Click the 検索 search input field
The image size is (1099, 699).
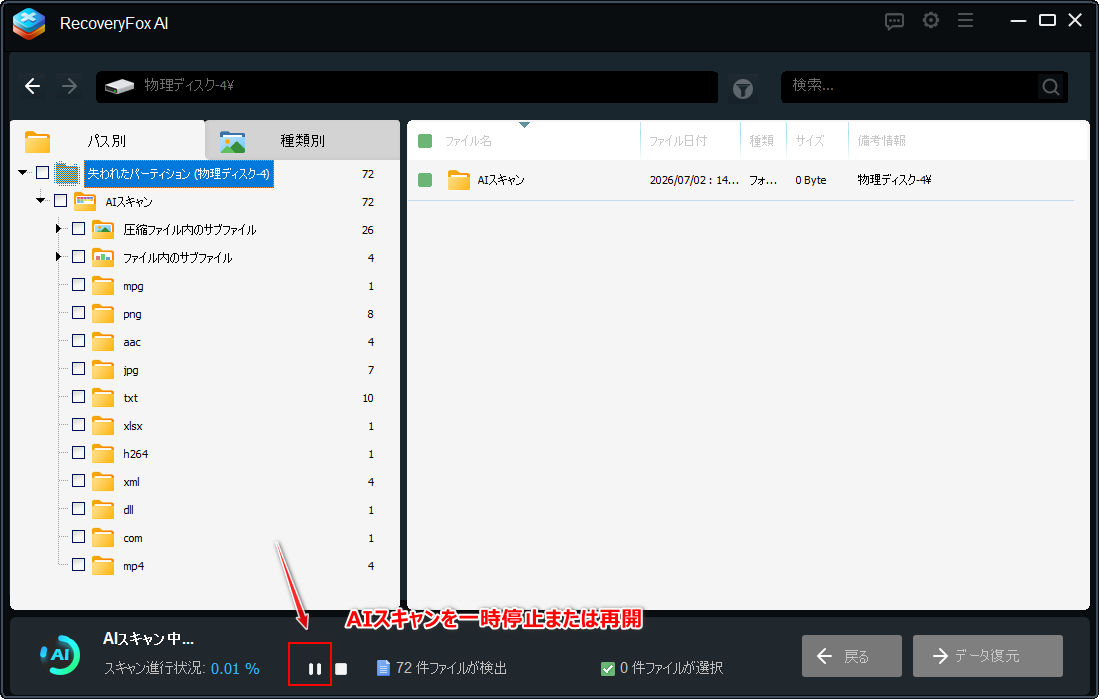coord(910,87)
